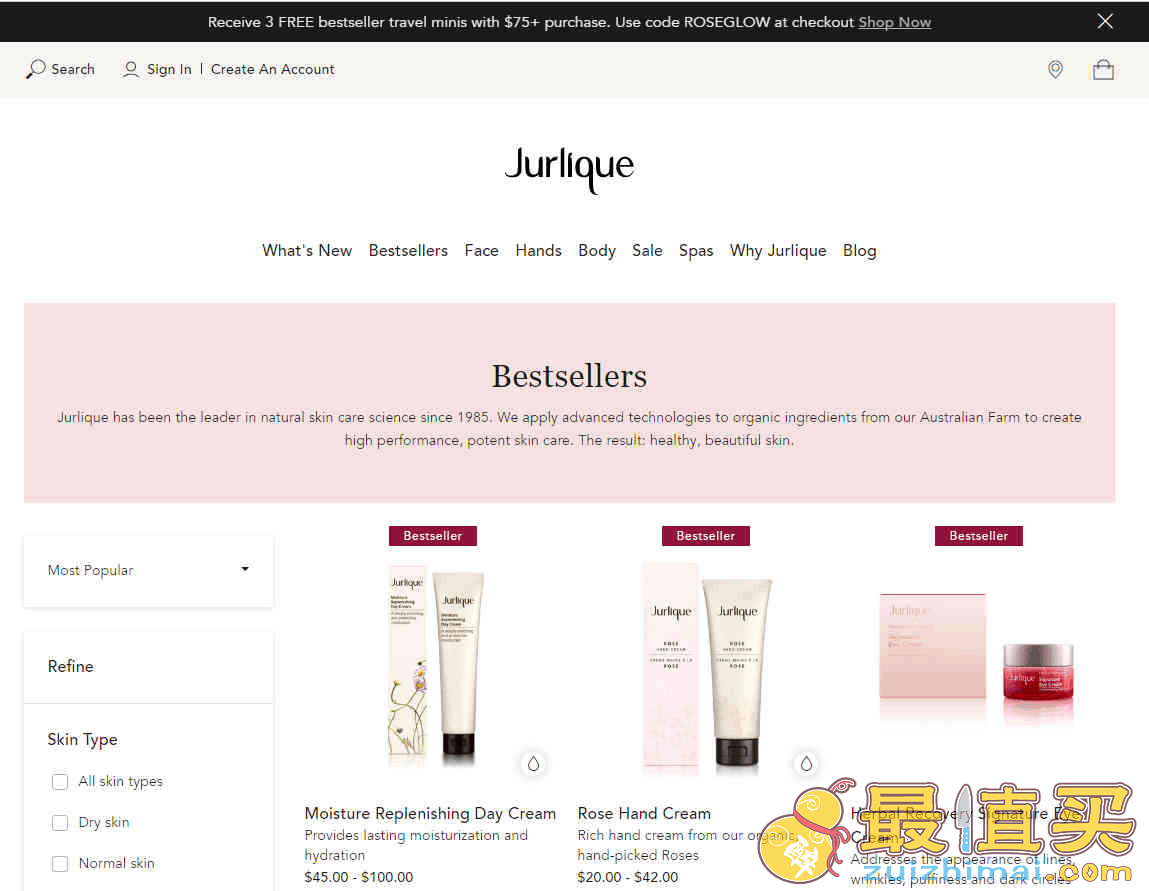Click droplet icon on Rose Hand Cream

tap(806, 764)
